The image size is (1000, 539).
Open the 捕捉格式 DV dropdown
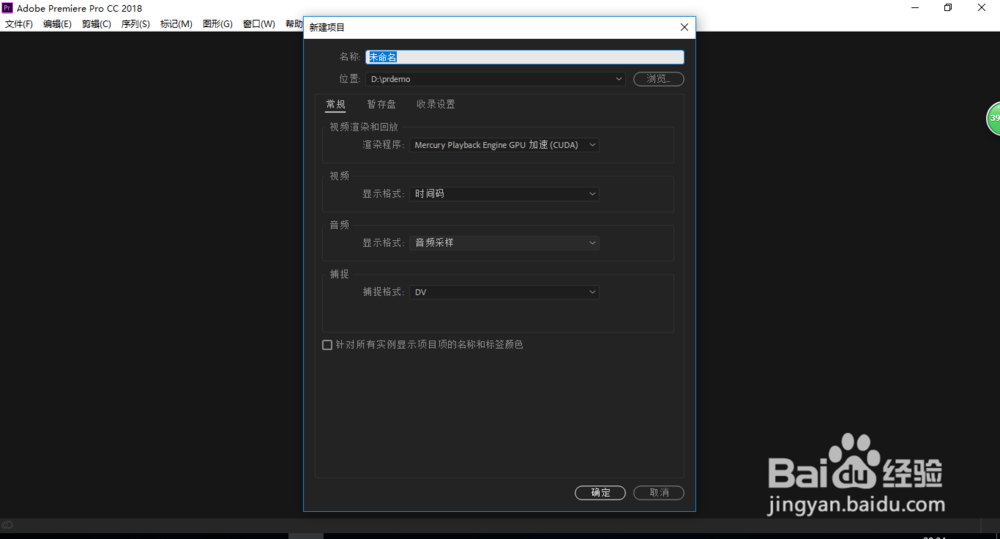click(504, 292)
